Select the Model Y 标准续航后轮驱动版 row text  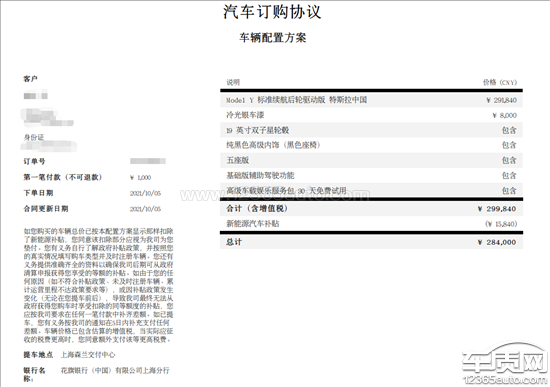click(296, 100)
